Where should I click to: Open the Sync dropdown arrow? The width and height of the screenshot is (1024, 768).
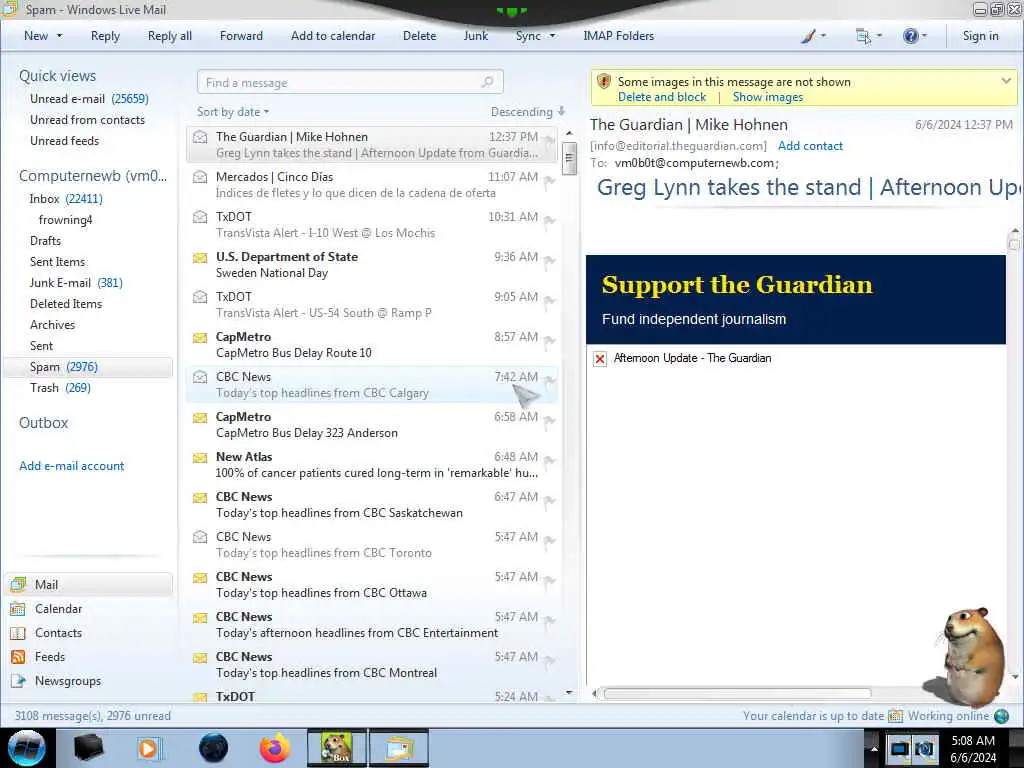pyautogui.click(x=552, y=36)
